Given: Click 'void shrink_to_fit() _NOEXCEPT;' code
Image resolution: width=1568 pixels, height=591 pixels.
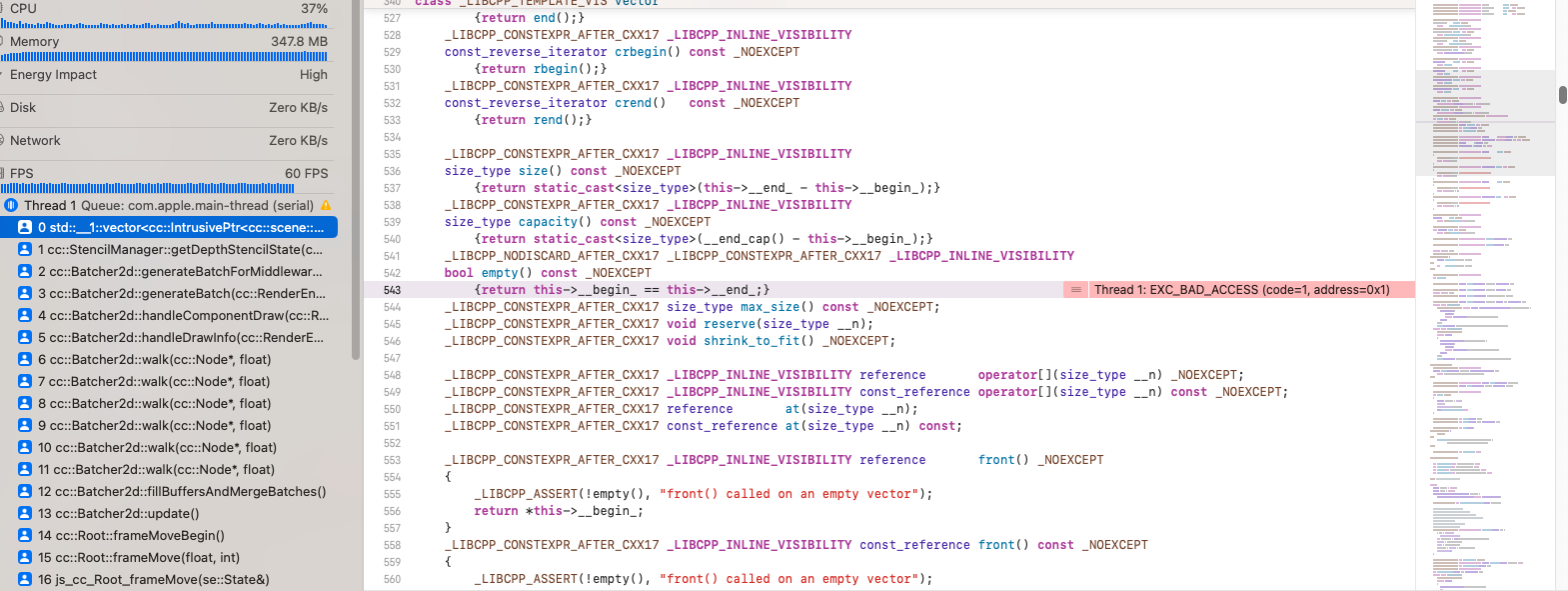Looking at the screenshot, I should (782, 341).
